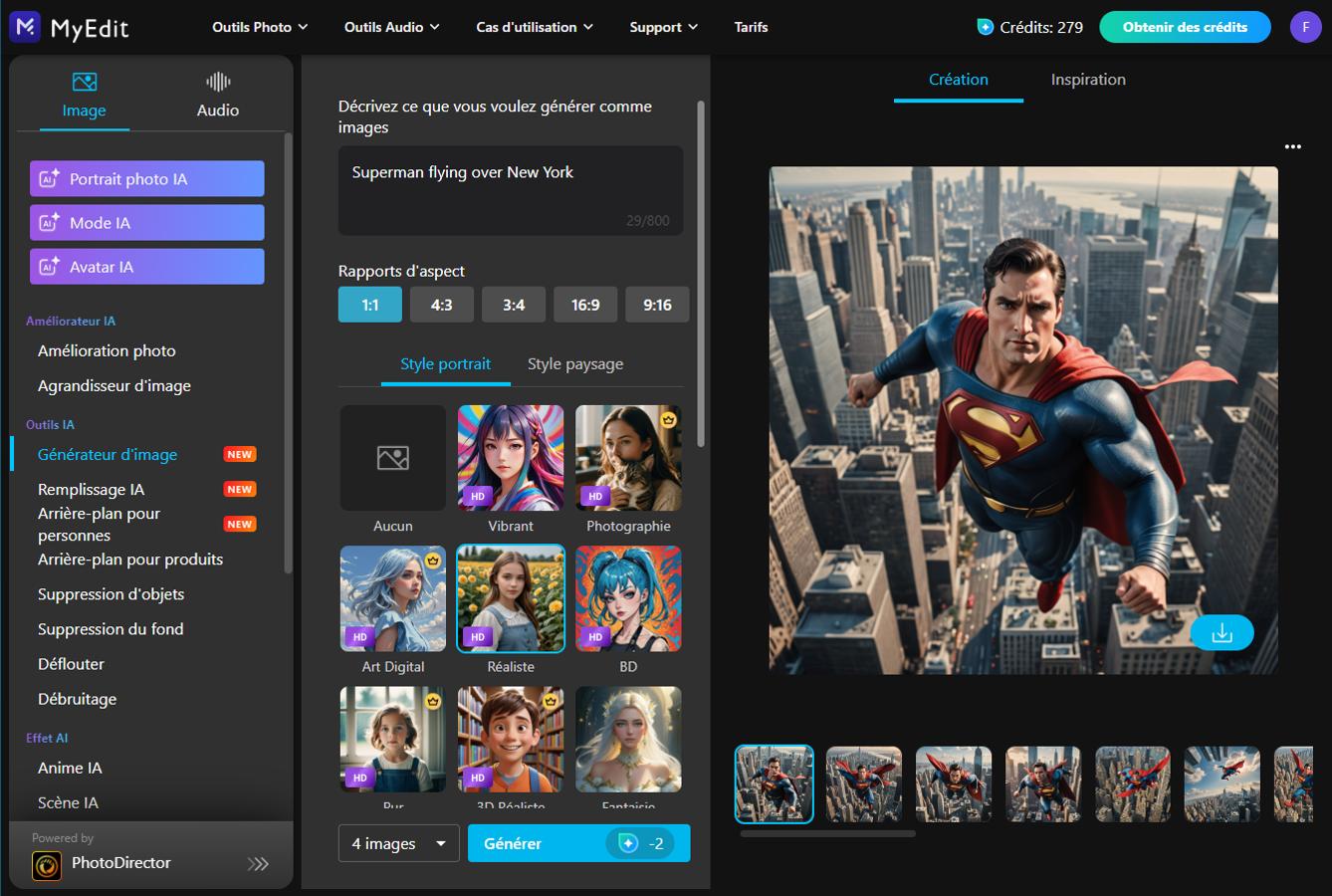Image resolution: width=1332 pixels, height=896 pixels.
Task: Open the Outils Photo dropdown menu
Action: pyautogui.click(x=260, y=27)
